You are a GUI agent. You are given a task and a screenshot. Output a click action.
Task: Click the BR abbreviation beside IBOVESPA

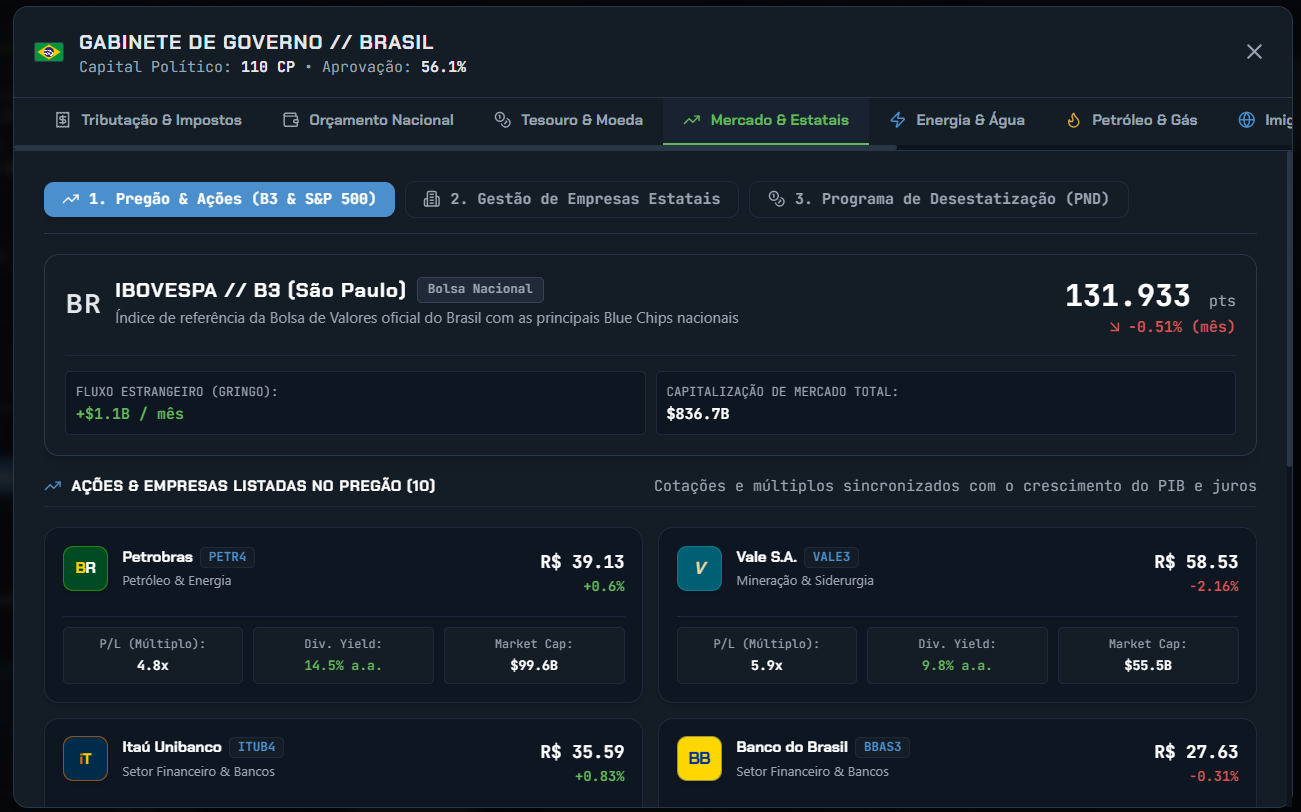83,304
